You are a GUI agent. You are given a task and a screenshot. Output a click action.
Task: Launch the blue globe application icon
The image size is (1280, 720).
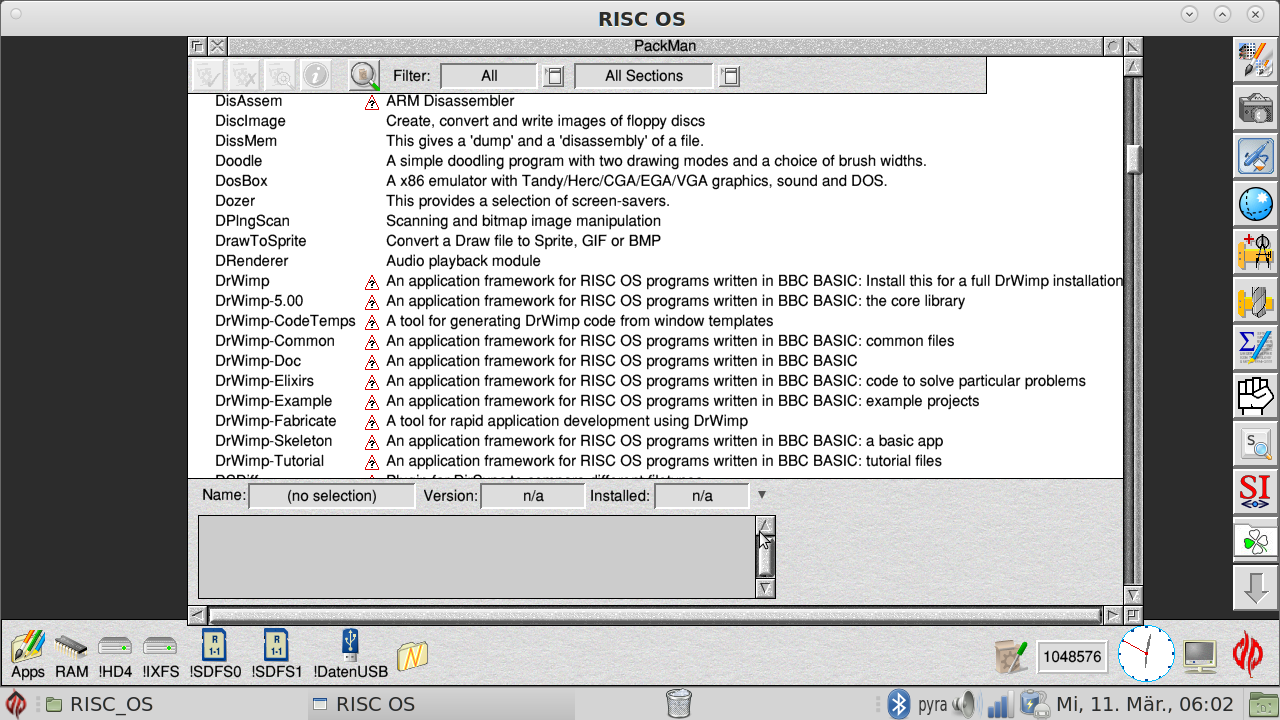(1255, 204)
